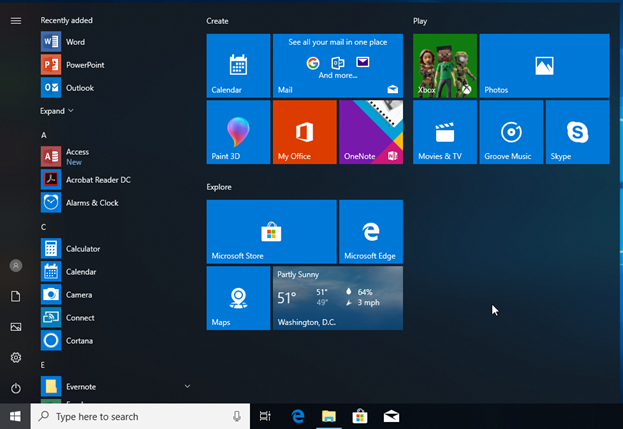This screenshot has width=623, height=429.
Task: Open the Xbox tile
Action: (445, 66)
